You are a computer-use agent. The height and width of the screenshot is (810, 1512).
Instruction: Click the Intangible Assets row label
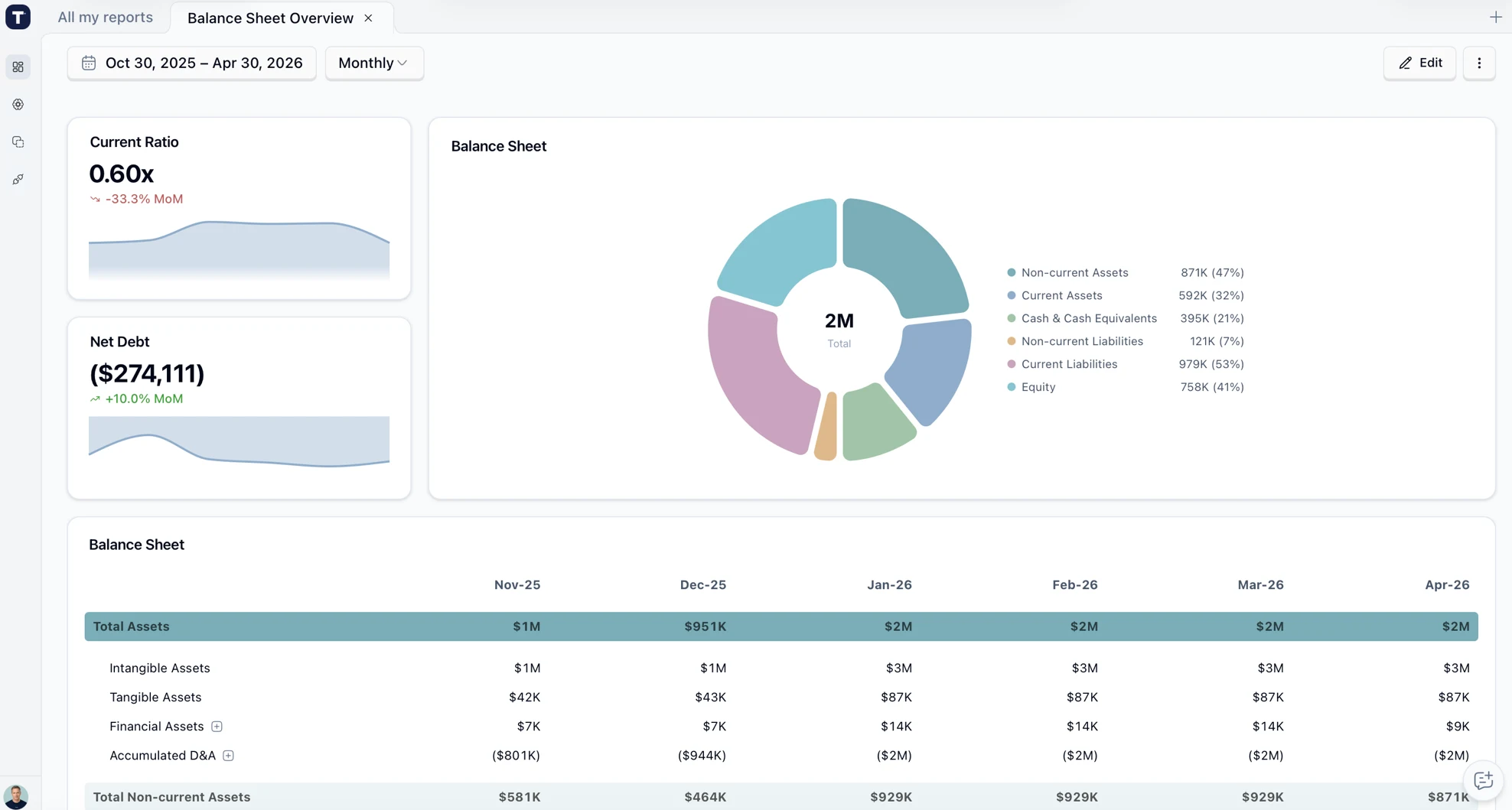pyautogui.click(x=160, y=668)
